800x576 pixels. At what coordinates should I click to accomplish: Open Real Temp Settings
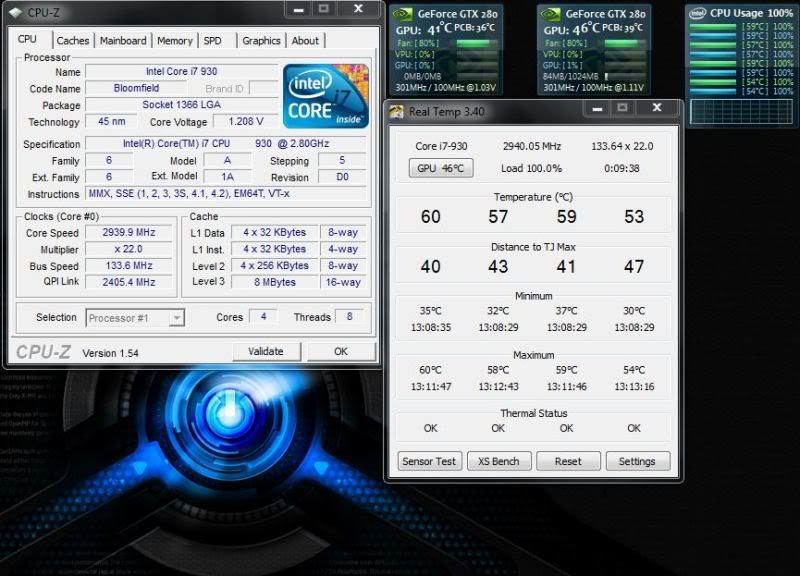(x=637, y=461)
